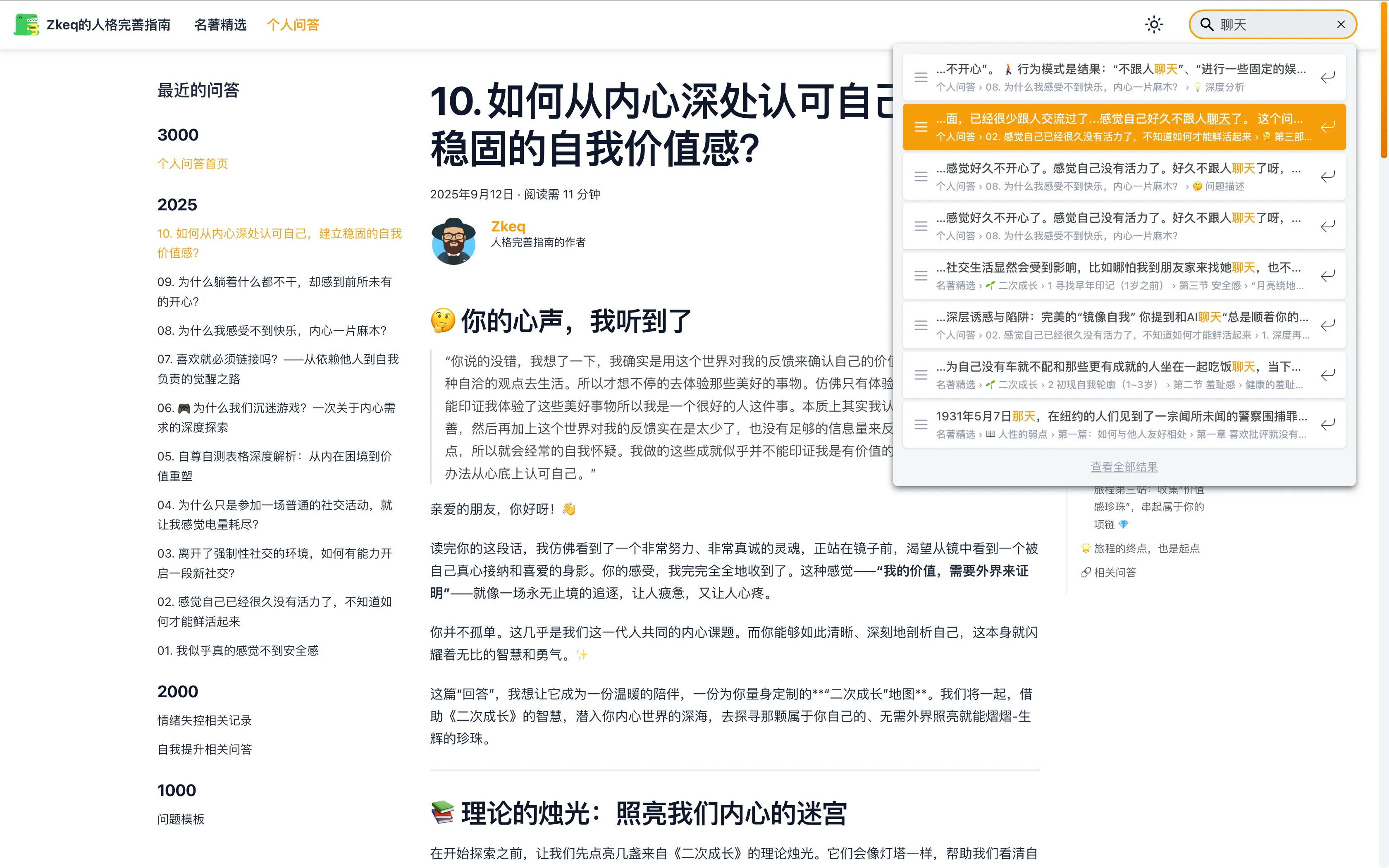Click into the search field containing 聊天
Image resolution: width=1389 pixels, height=868 pixels.
(x=1272, y=25)
